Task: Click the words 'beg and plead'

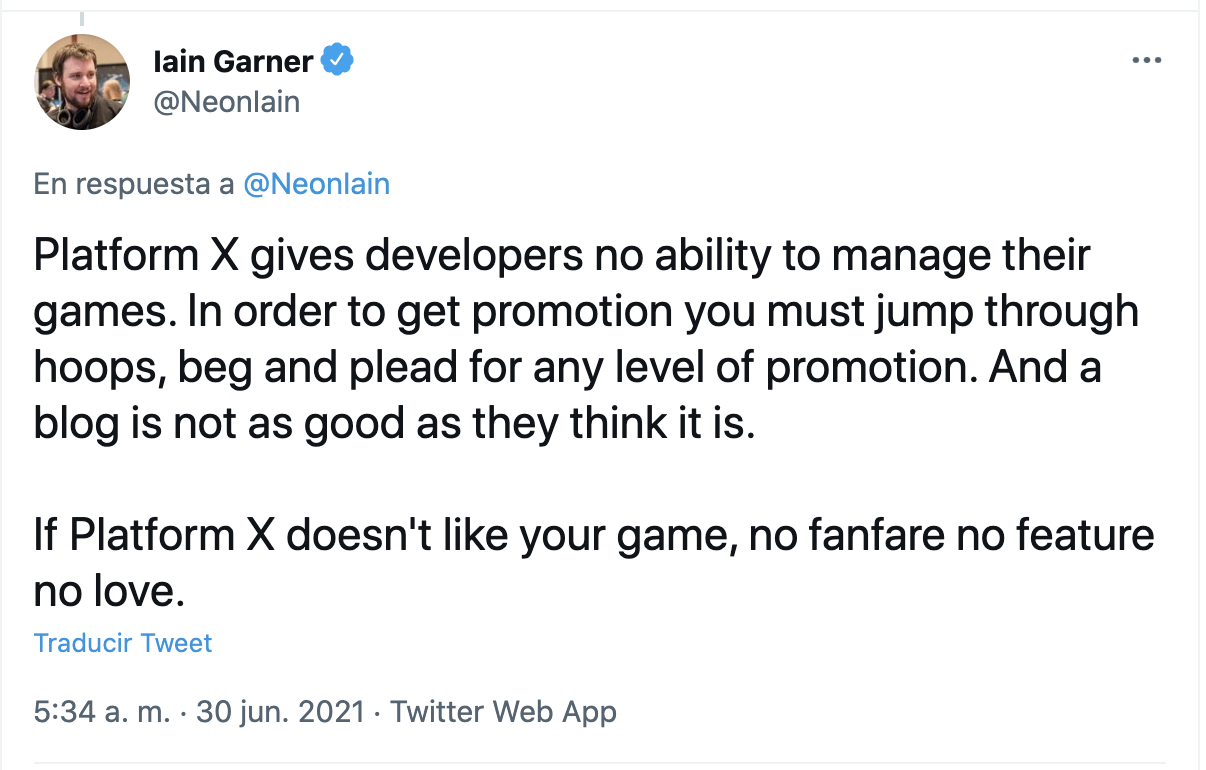Action: tap(304, 368)
